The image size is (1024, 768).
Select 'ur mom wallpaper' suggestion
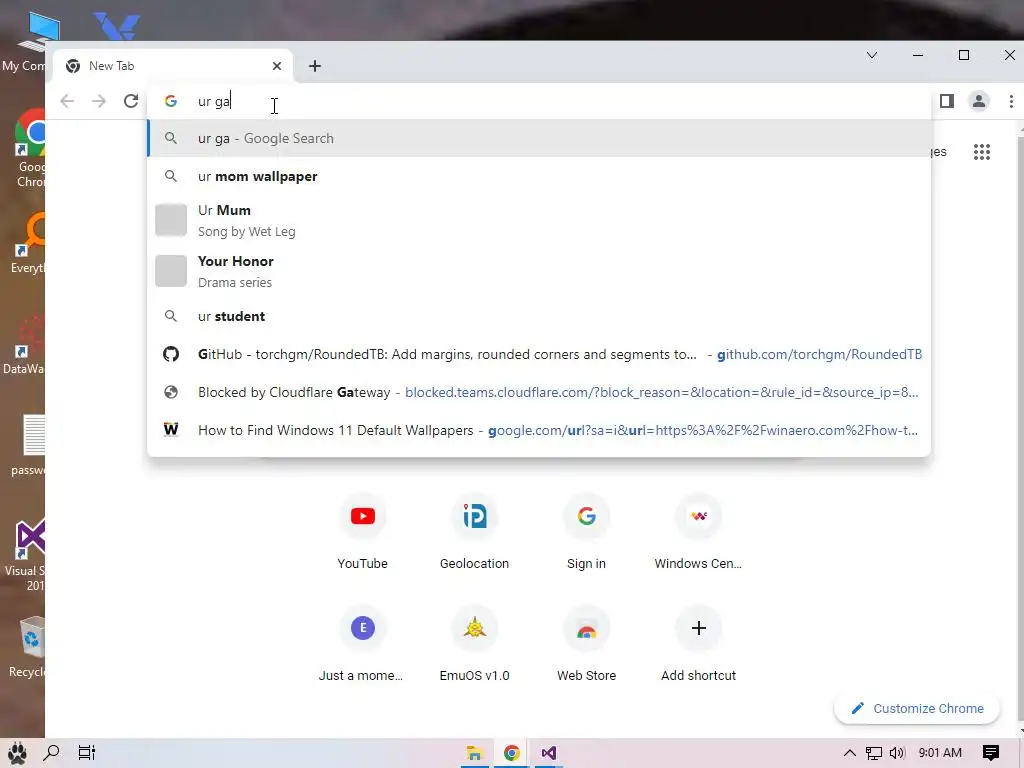539,176
